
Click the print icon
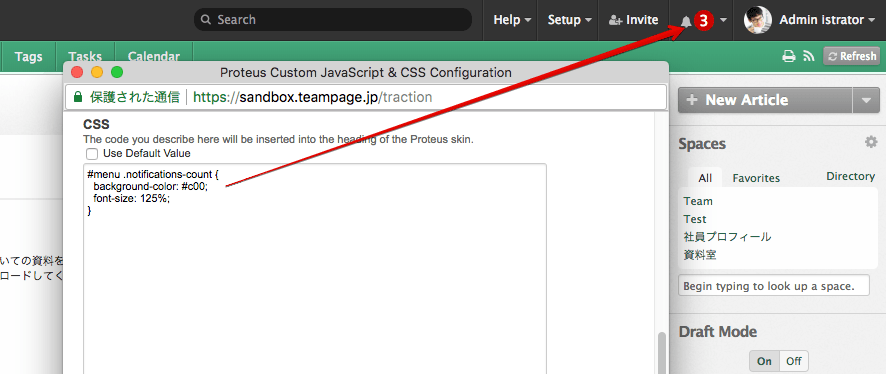tap(789, 56)
